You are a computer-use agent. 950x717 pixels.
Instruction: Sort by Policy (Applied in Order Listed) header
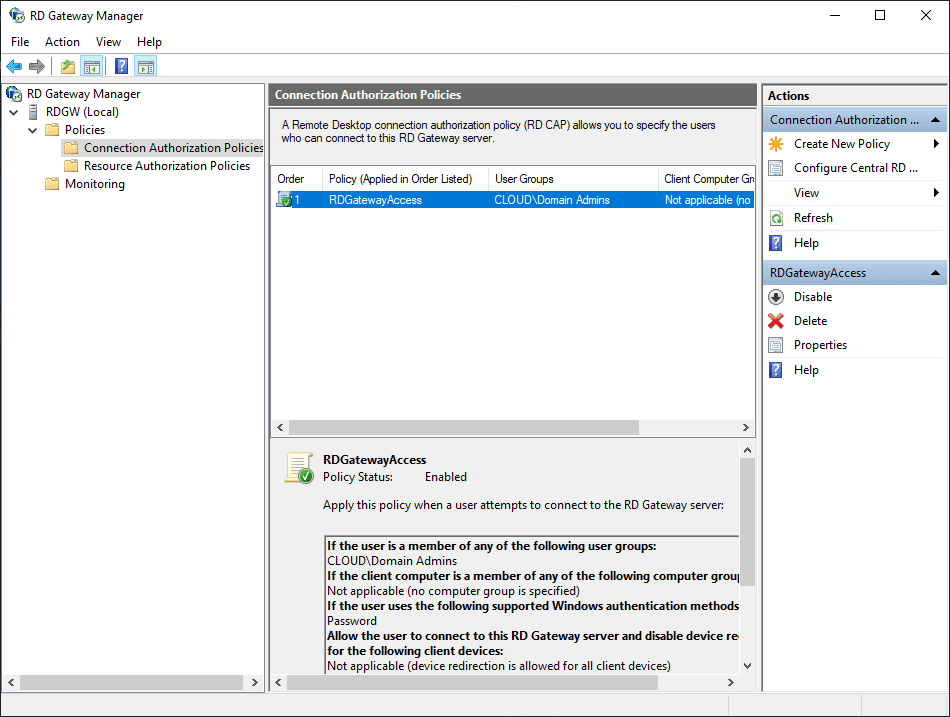[405, 179]
